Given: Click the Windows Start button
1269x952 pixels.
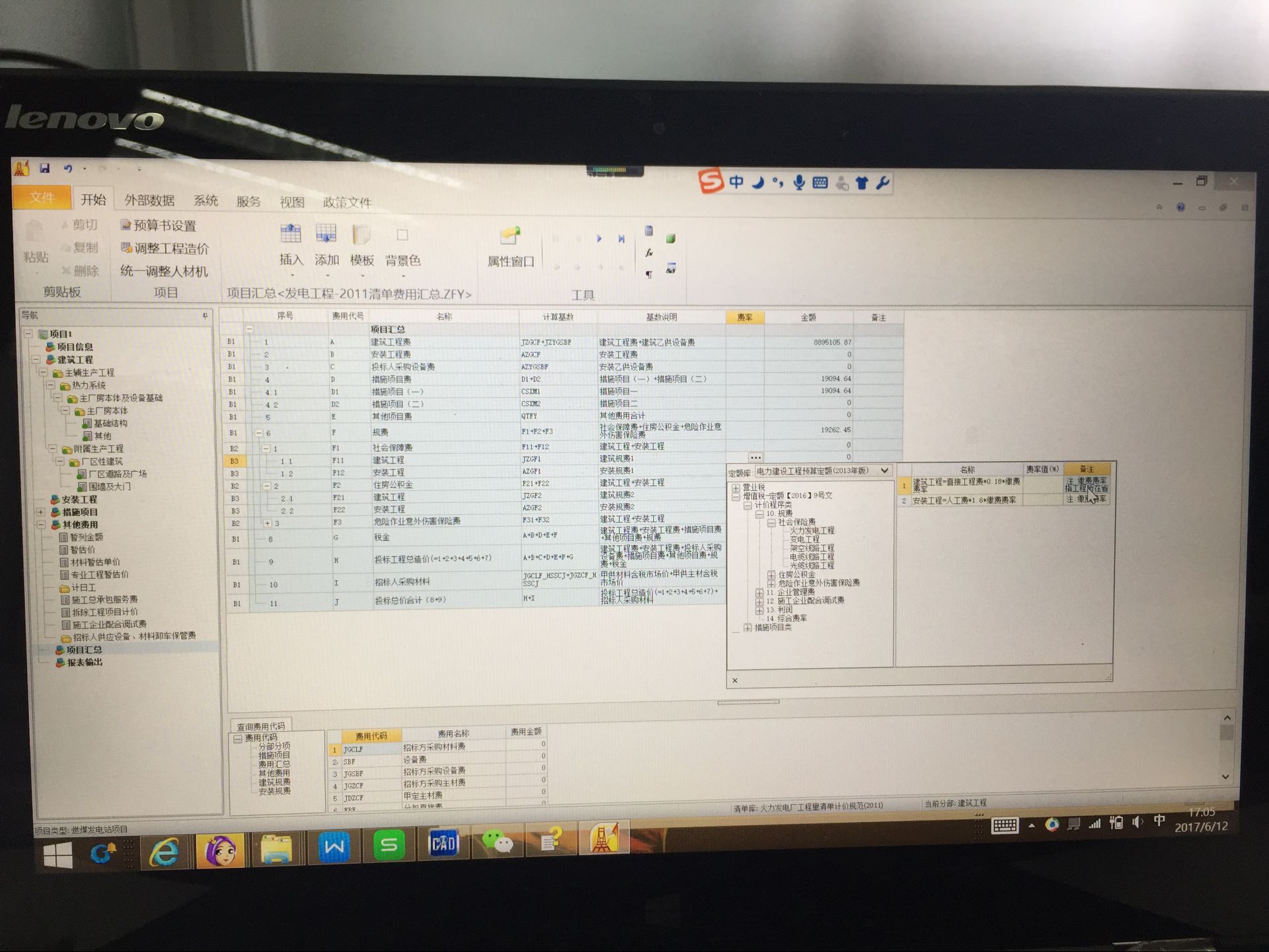Looking at the screenshot, I should coord(58,856).
